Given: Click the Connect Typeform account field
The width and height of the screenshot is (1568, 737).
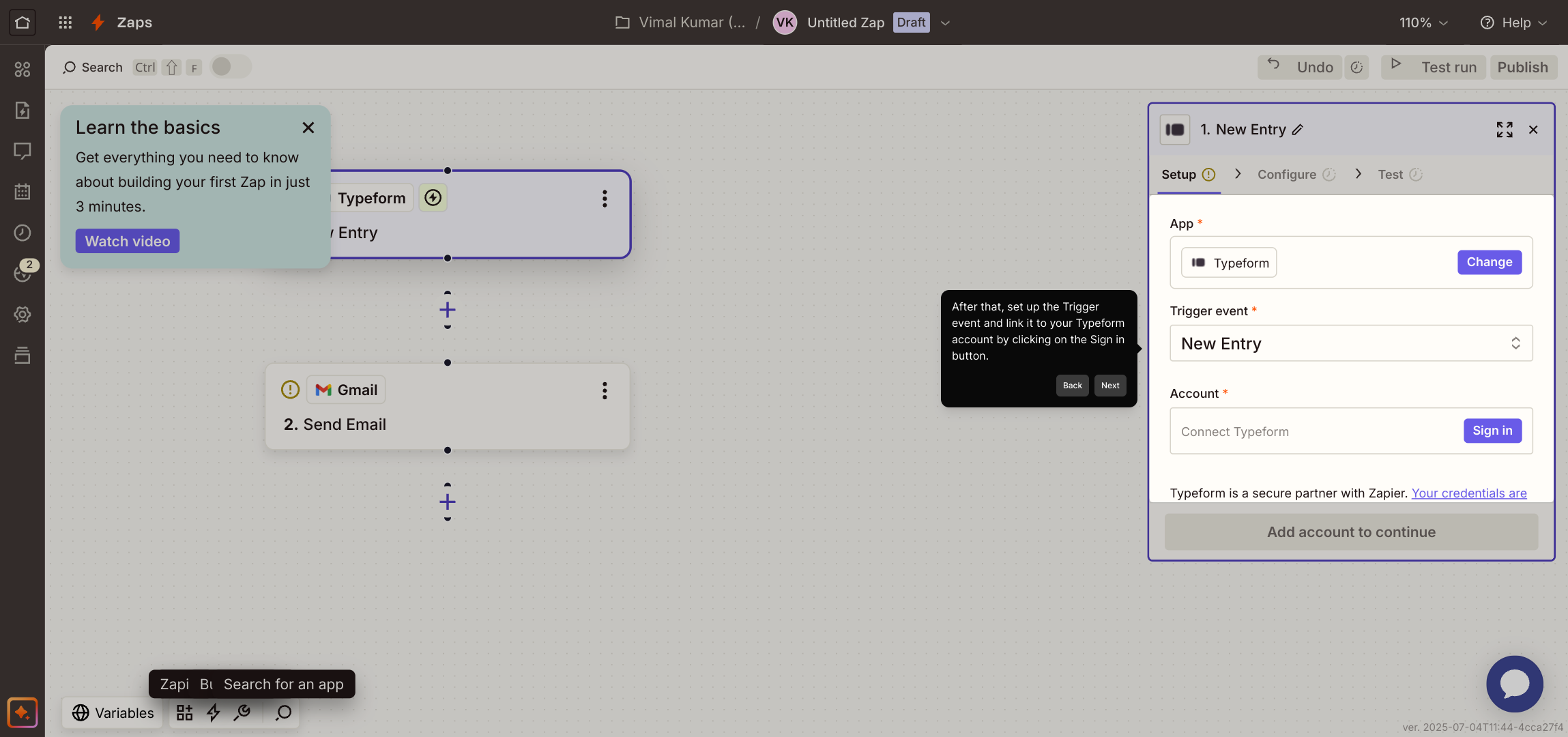Looking at the screenshot, I should coord(1351,431).
